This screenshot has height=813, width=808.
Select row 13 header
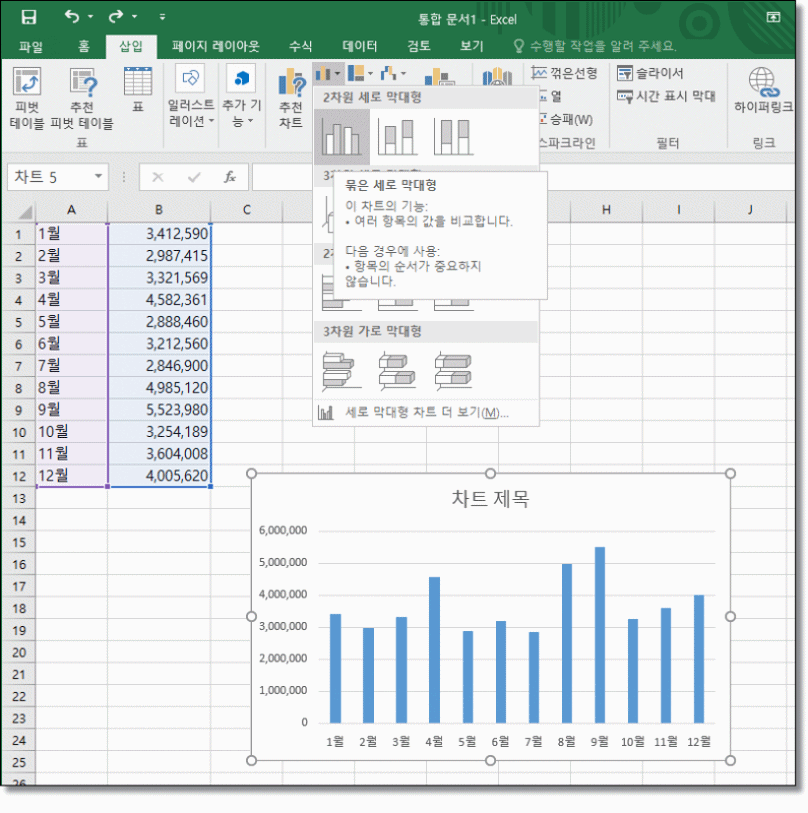(19, 498)
